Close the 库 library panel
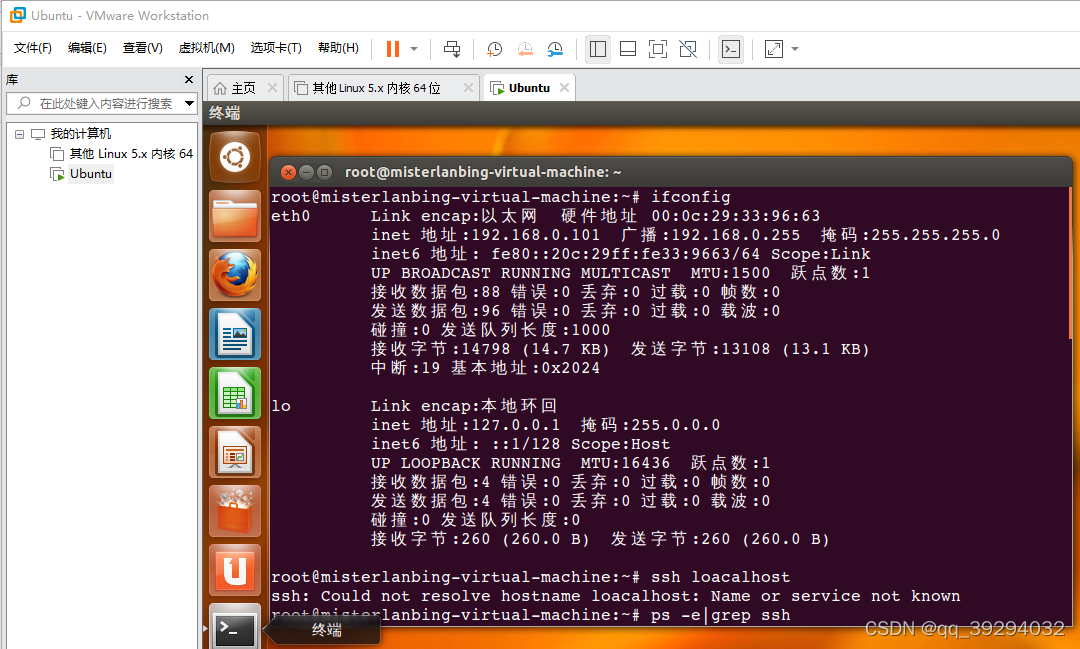 pos(189,80)
